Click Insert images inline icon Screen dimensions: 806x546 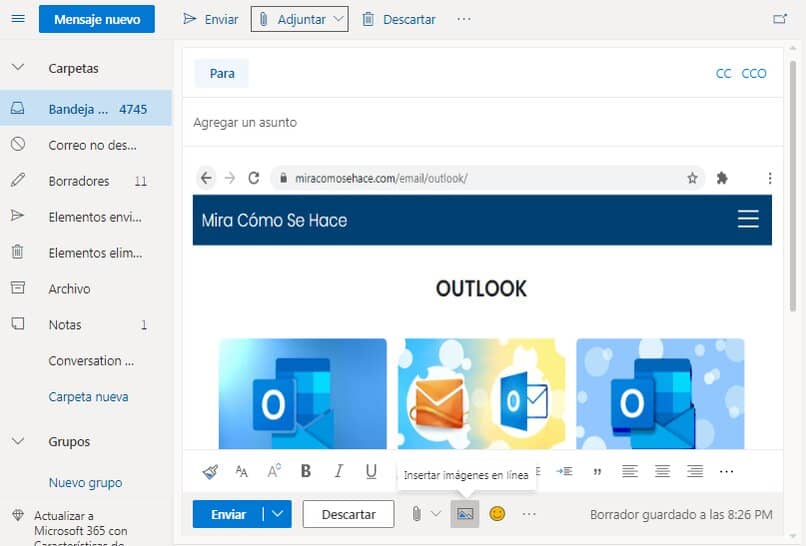coord(465,514)
